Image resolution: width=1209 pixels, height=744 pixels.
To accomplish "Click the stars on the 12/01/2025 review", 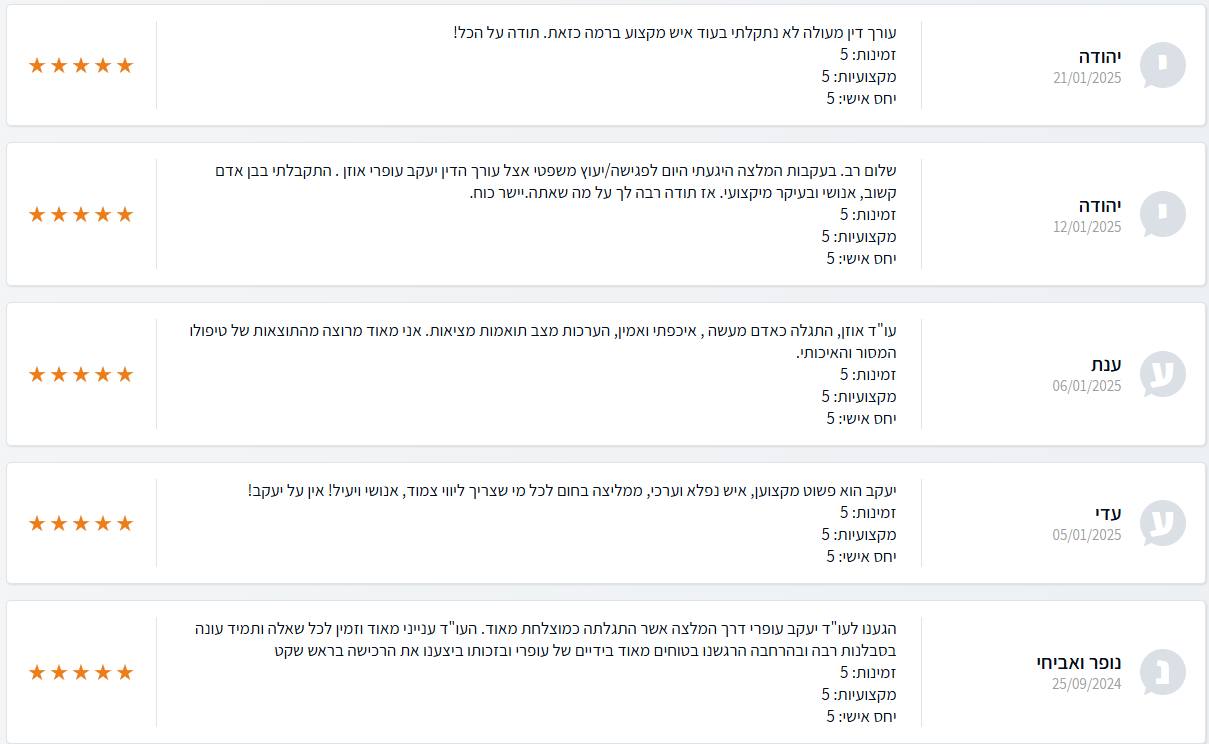I will click(81, 214).
